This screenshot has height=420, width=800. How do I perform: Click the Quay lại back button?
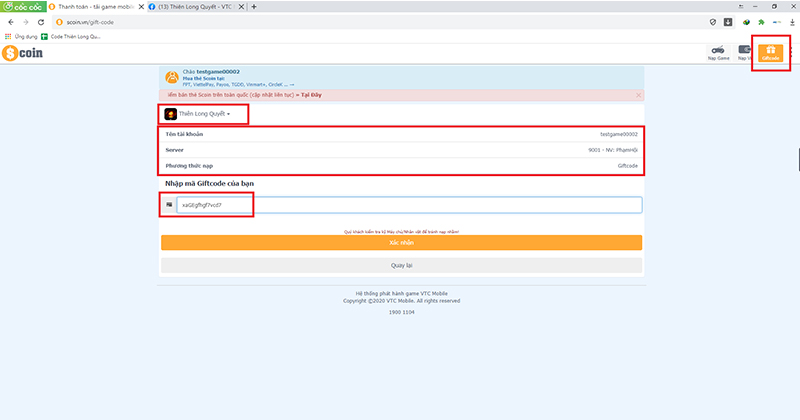click(402, 265)
